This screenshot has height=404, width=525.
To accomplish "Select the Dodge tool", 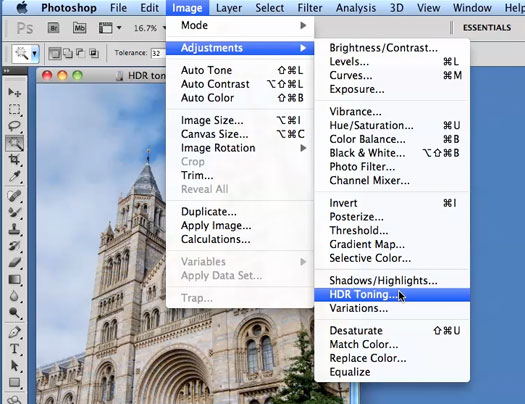I will coord(14,313).
